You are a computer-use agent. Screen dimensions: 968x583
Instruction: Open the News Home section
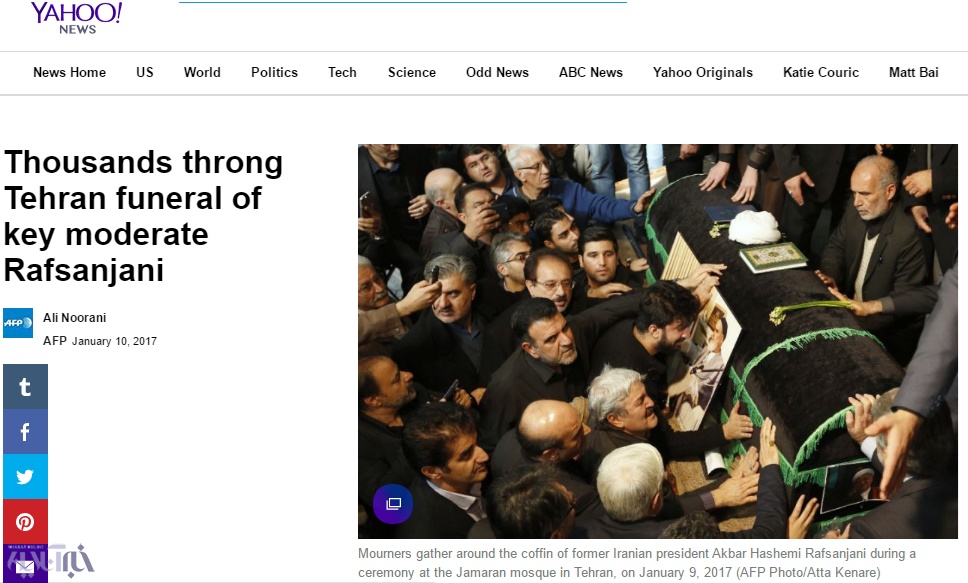pos(70,72)
